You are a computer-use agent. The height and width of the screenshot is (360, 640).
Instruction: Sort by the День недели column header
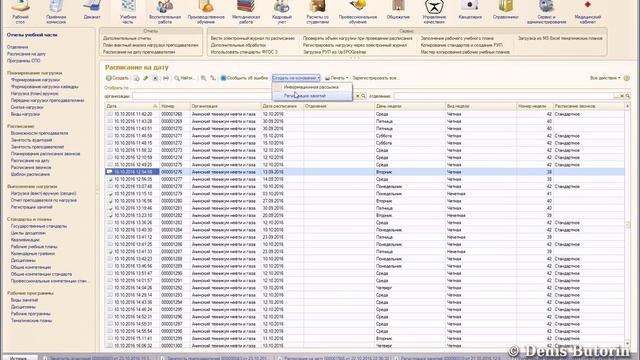[x=409, y=106]
